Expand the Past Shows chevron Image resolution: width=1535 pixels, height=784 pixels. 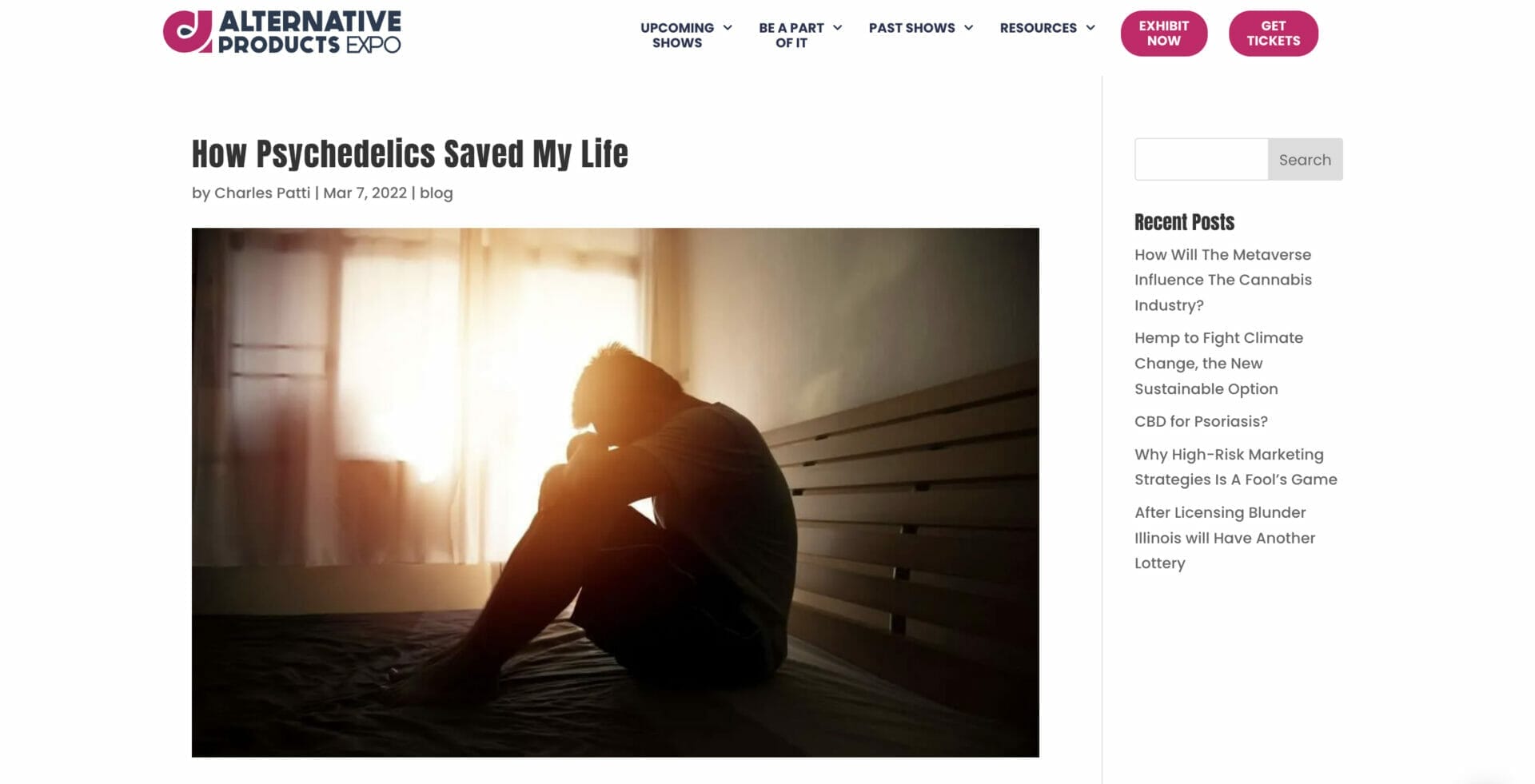(x=968, y=28)
